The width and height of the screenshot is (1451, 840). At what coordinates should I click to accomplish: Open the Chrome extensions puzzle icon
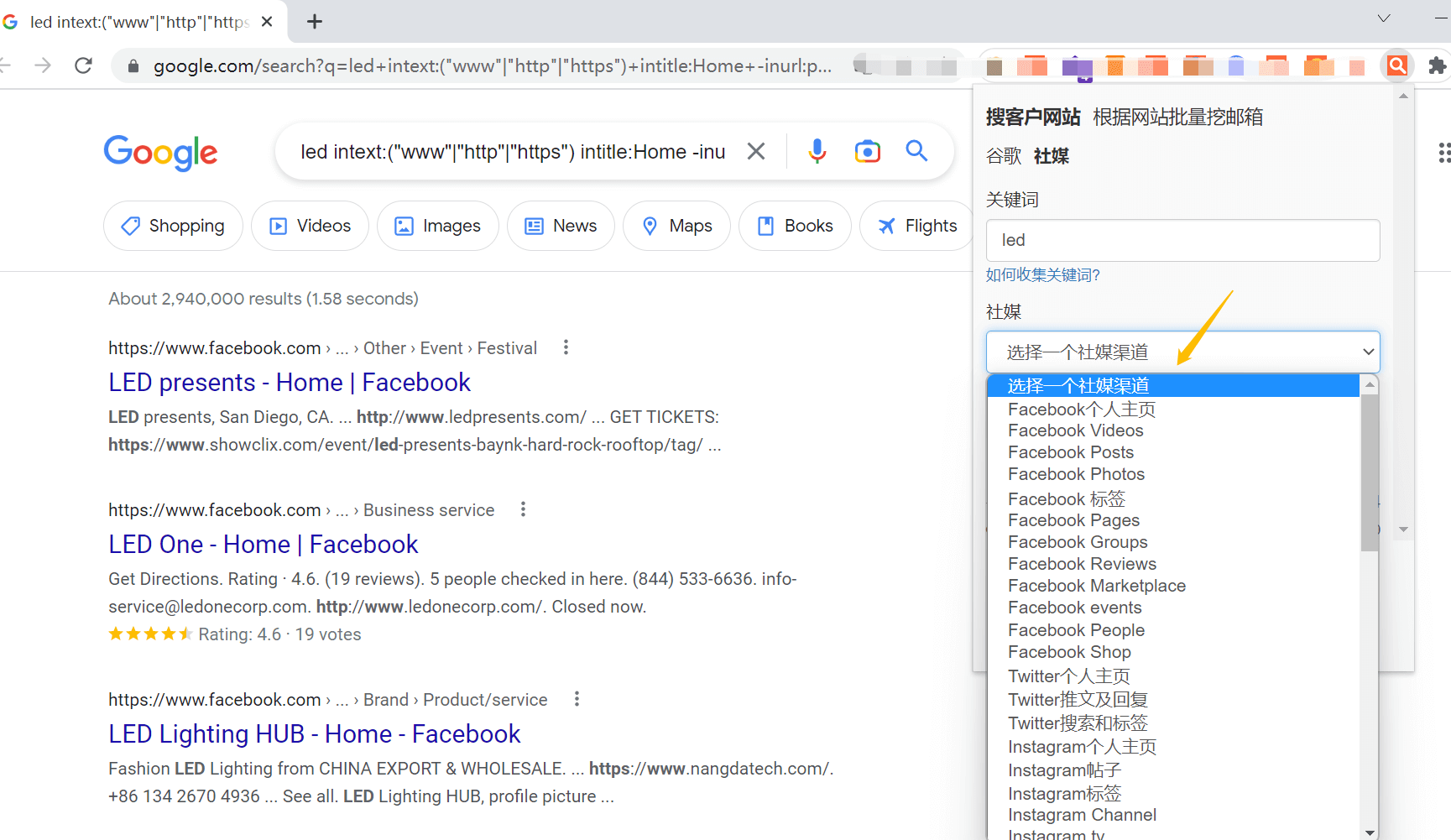click(x=1437, y=65)
